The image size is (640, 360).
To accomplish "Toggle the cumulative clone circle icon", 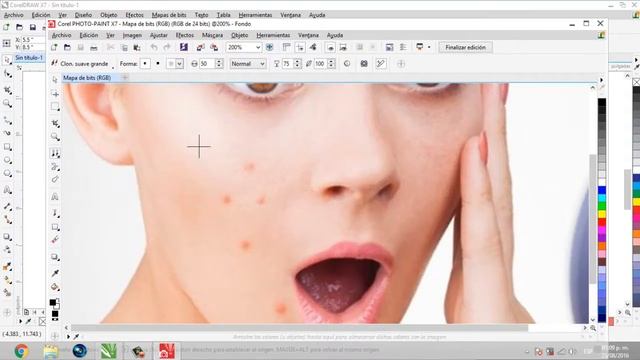I will [347, 64].
